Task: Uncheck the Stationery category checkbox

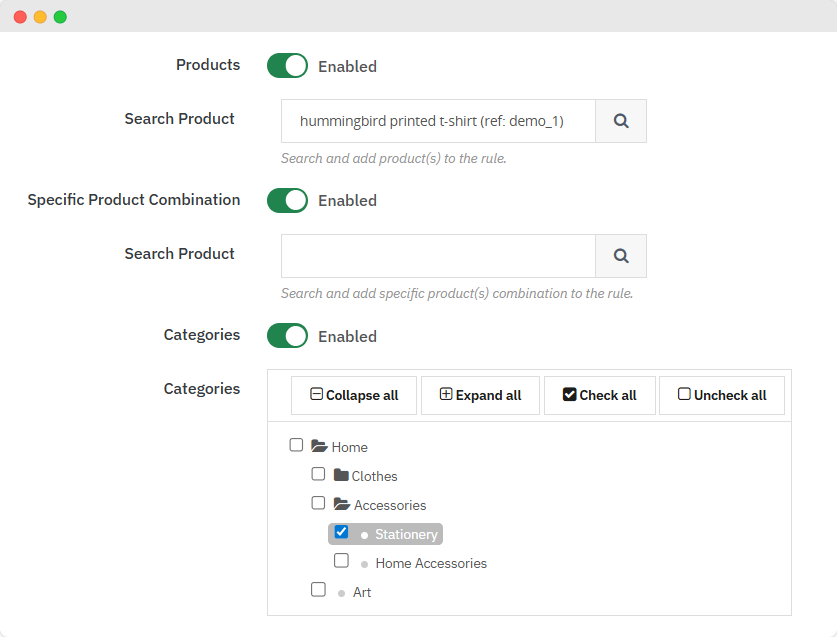Action: (x=341, y=532)
